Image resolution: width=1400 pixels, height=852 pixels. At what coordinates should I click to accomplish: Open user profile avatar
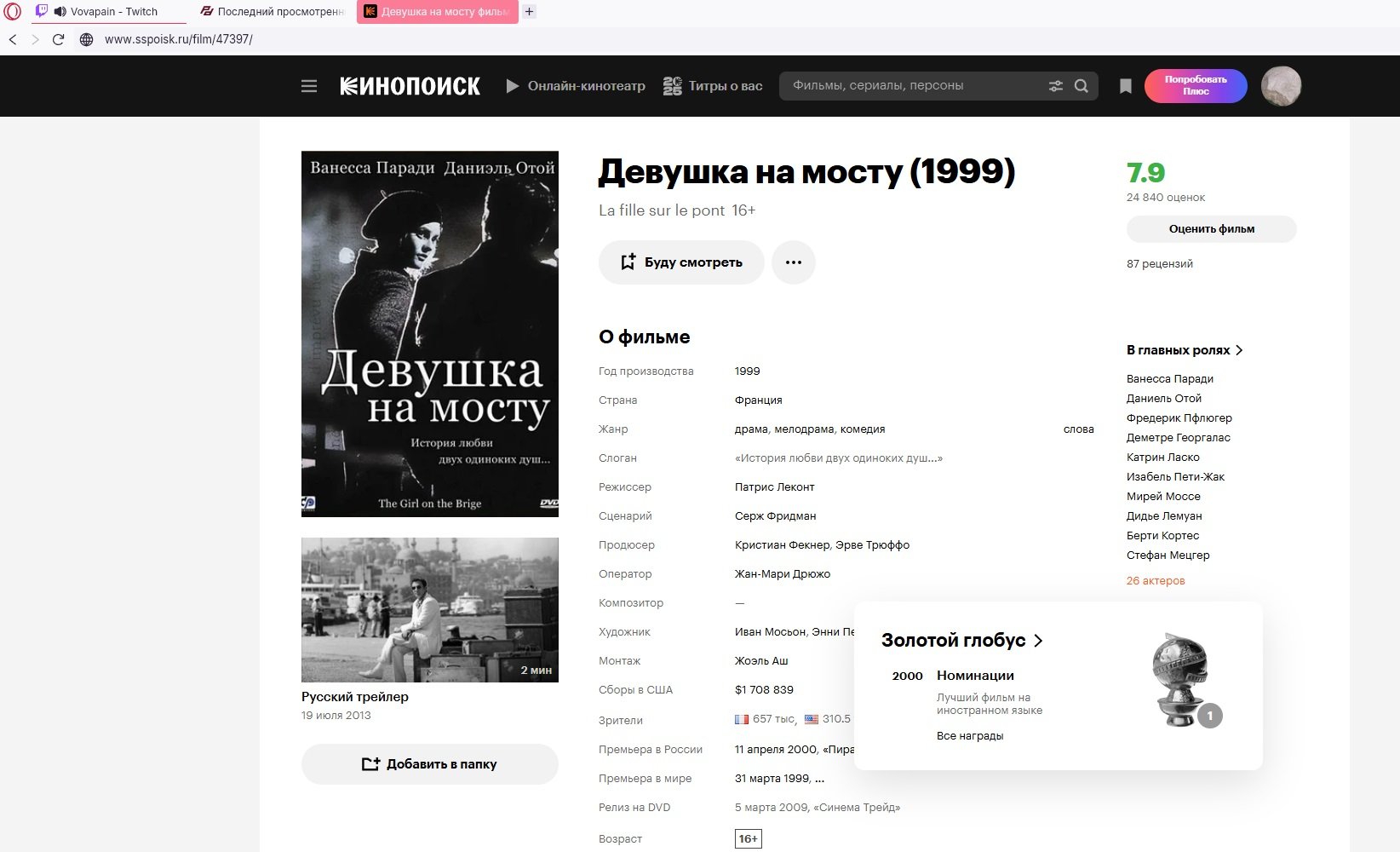point(1280,86)
